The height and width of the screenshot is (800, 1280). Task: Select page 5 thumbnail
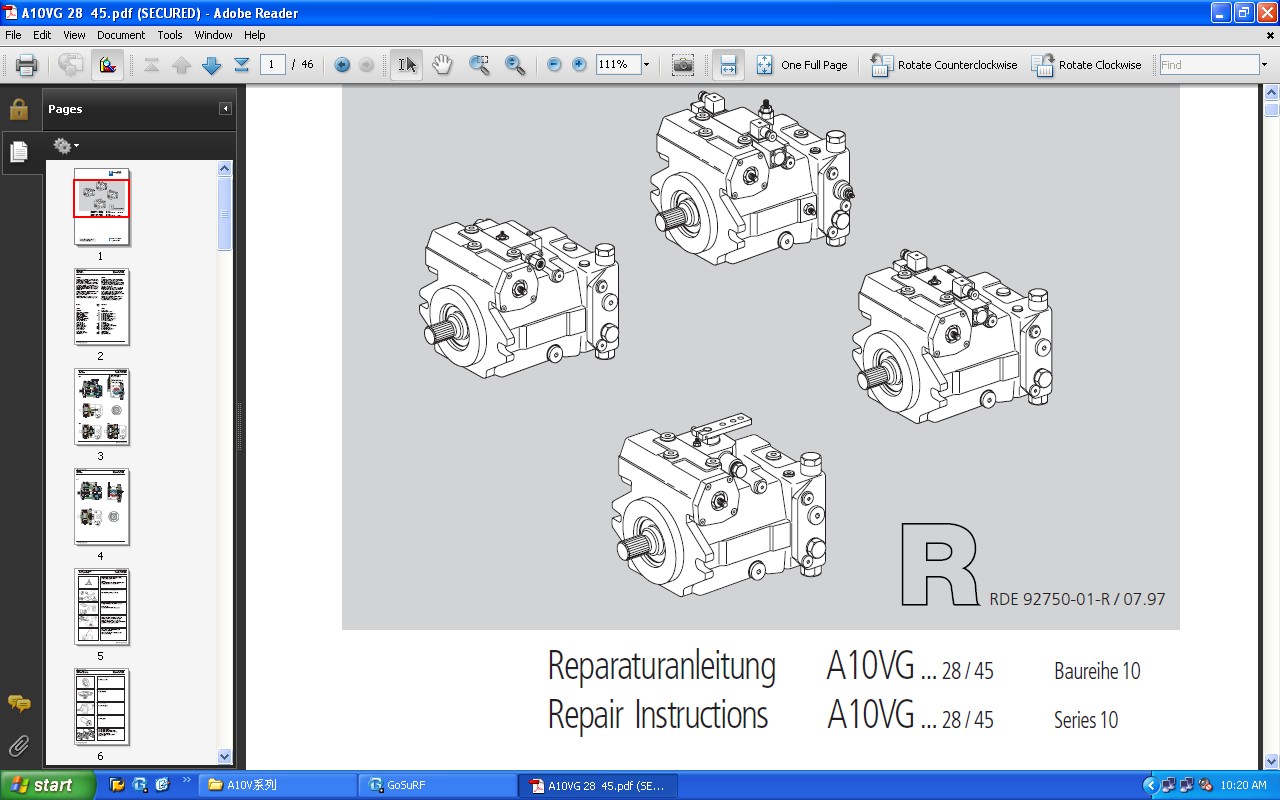(102, 607)
